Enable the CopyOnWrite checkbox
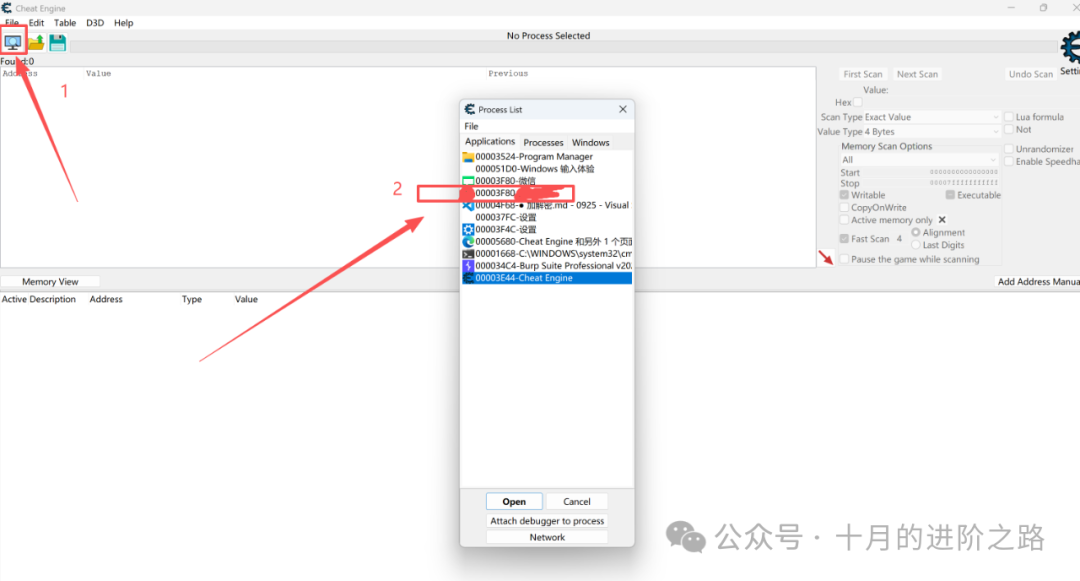Image resolution: width=1080 pixels, height=581 pixels. click(844, 207)
